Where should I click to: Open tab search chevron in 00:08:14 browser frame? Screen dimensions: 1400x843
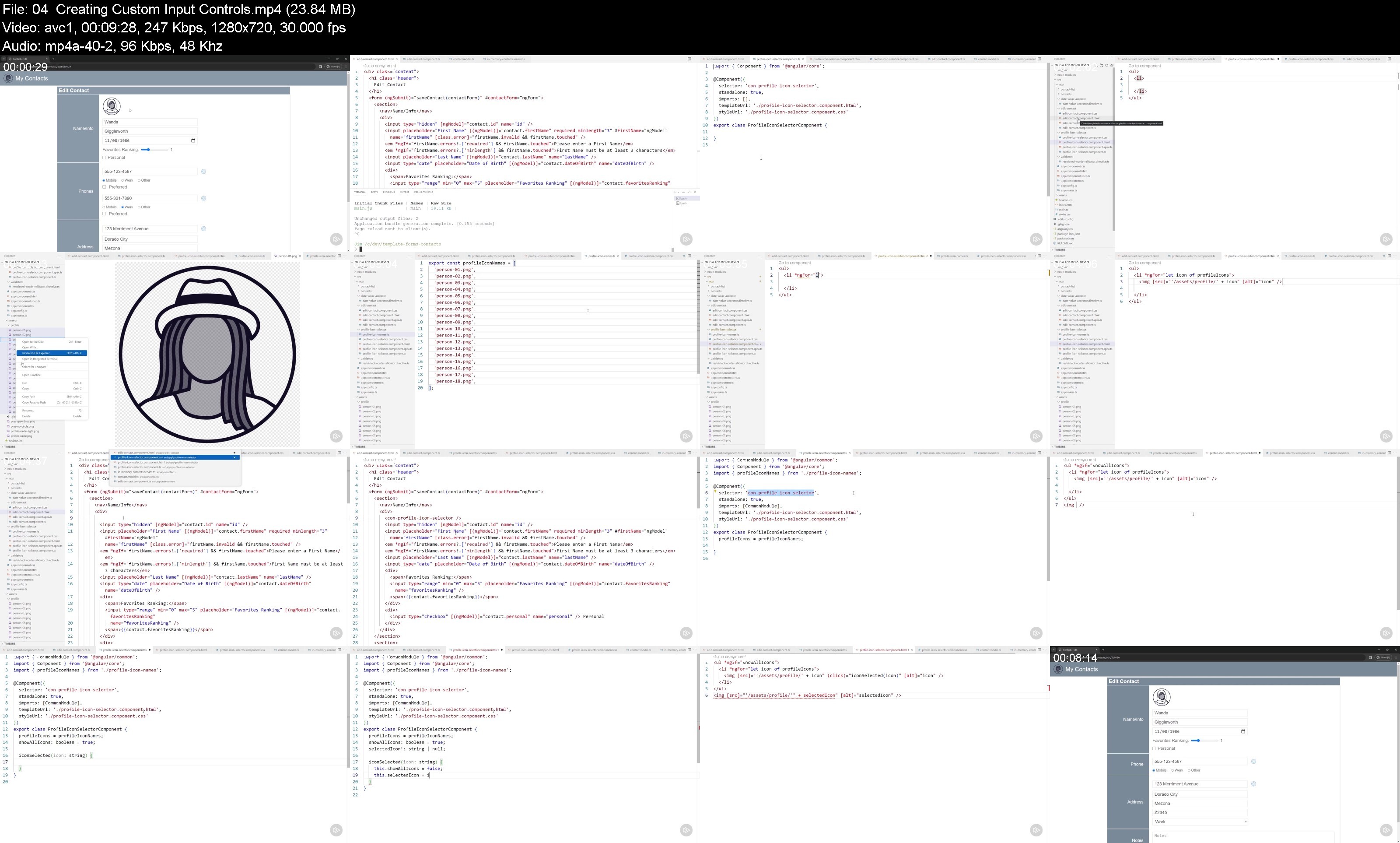1053,649
